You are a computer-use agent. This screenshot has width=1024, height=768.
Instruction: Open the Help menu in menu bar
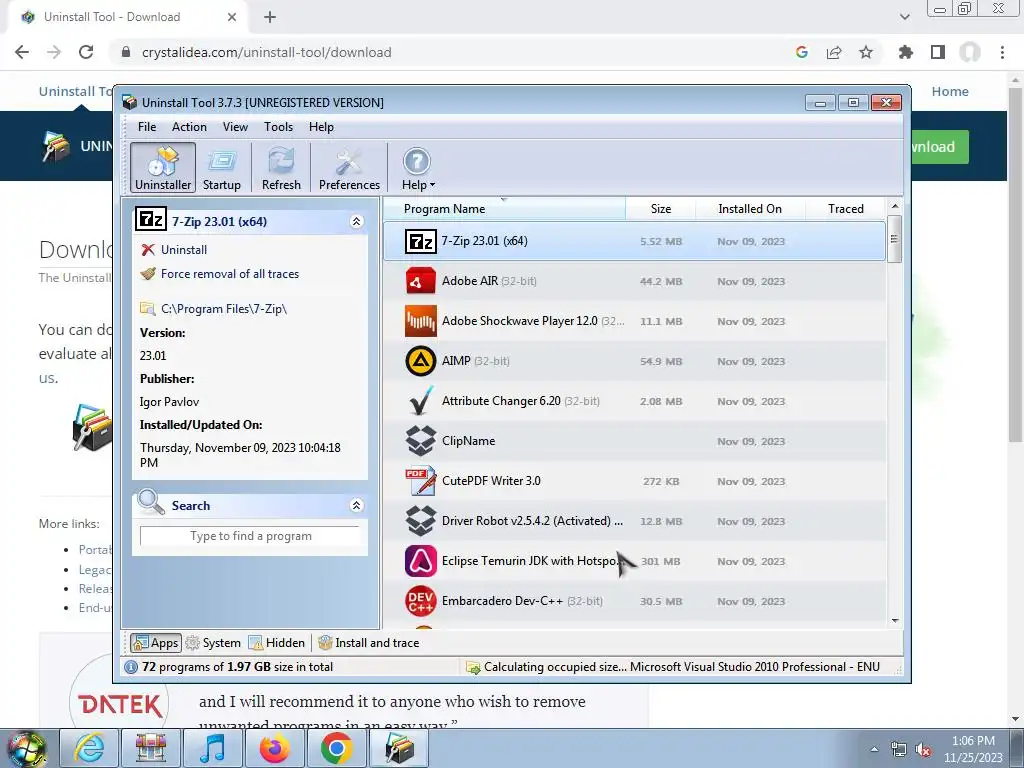321,127
